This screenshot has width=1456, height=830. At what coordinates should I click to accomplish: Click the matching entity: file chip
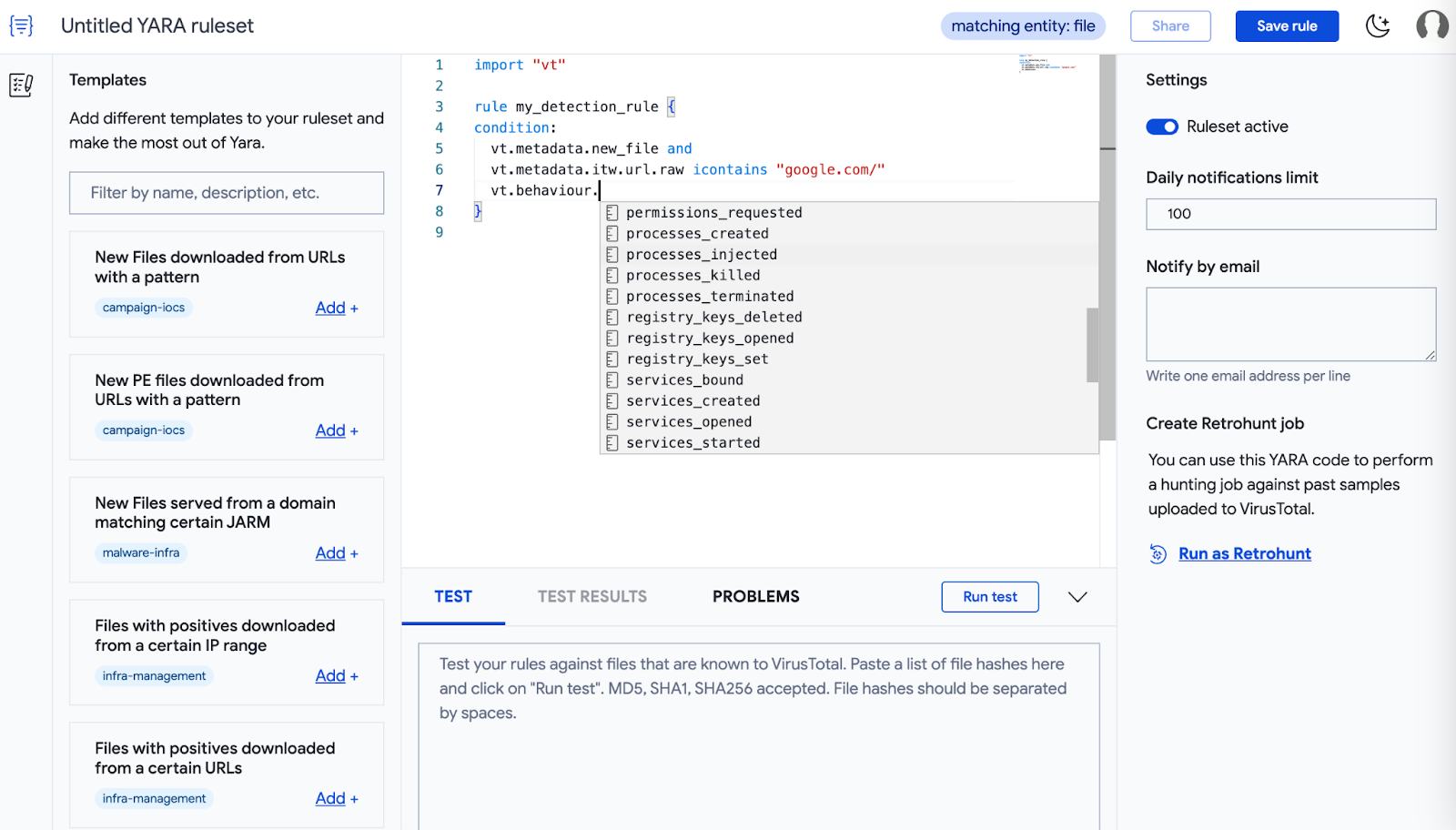pyautogui.click(x=1023, y=26)
